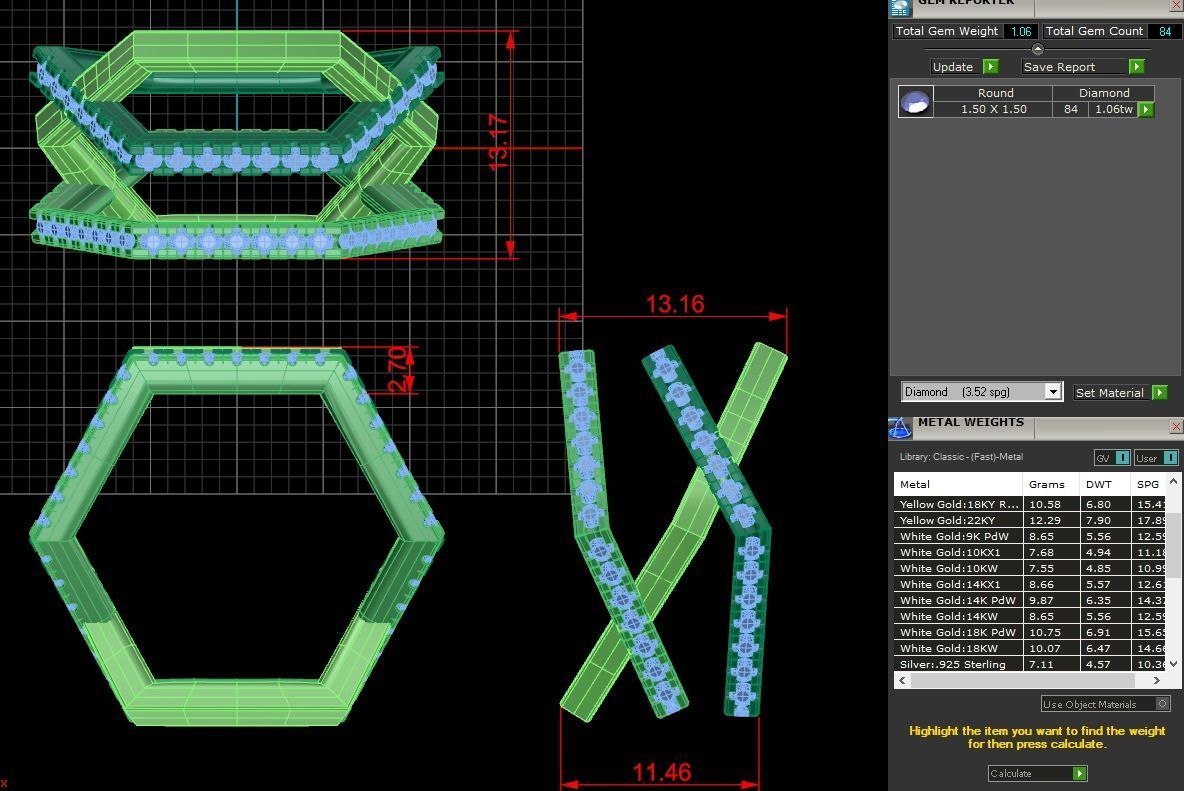This screenshot has height=791, width=1184.
Task: Close the Gem Reporter panel
Action: (1176, 5)
